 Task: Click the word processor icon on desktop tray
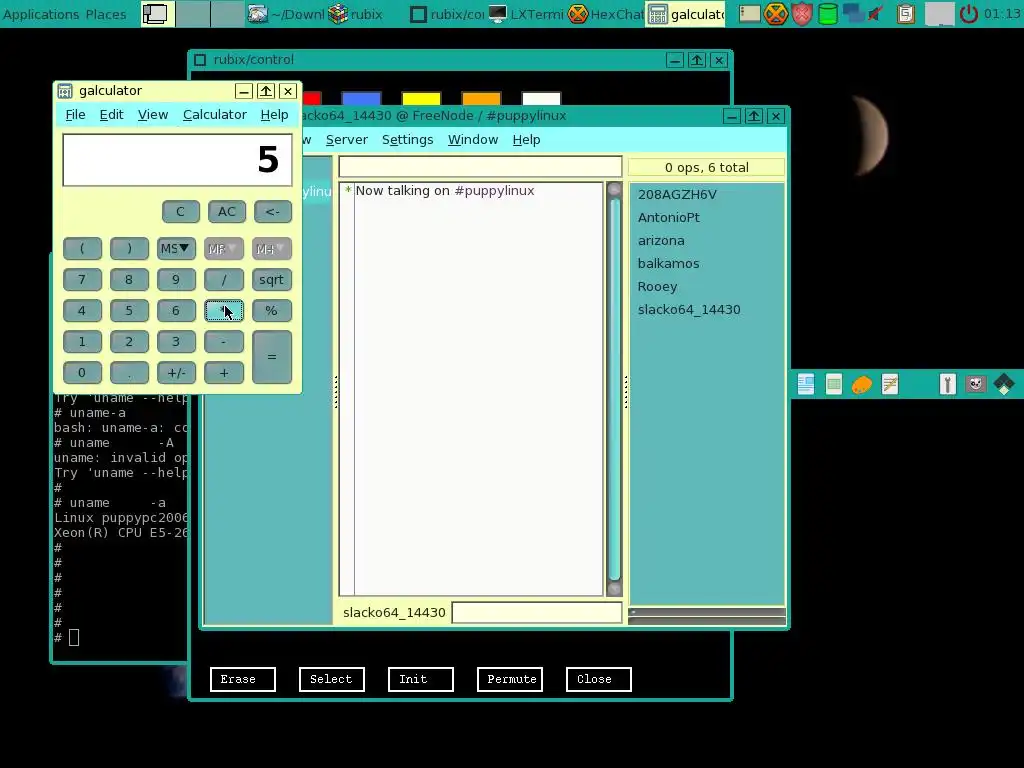pyautogui.click(x=806, y=384)
